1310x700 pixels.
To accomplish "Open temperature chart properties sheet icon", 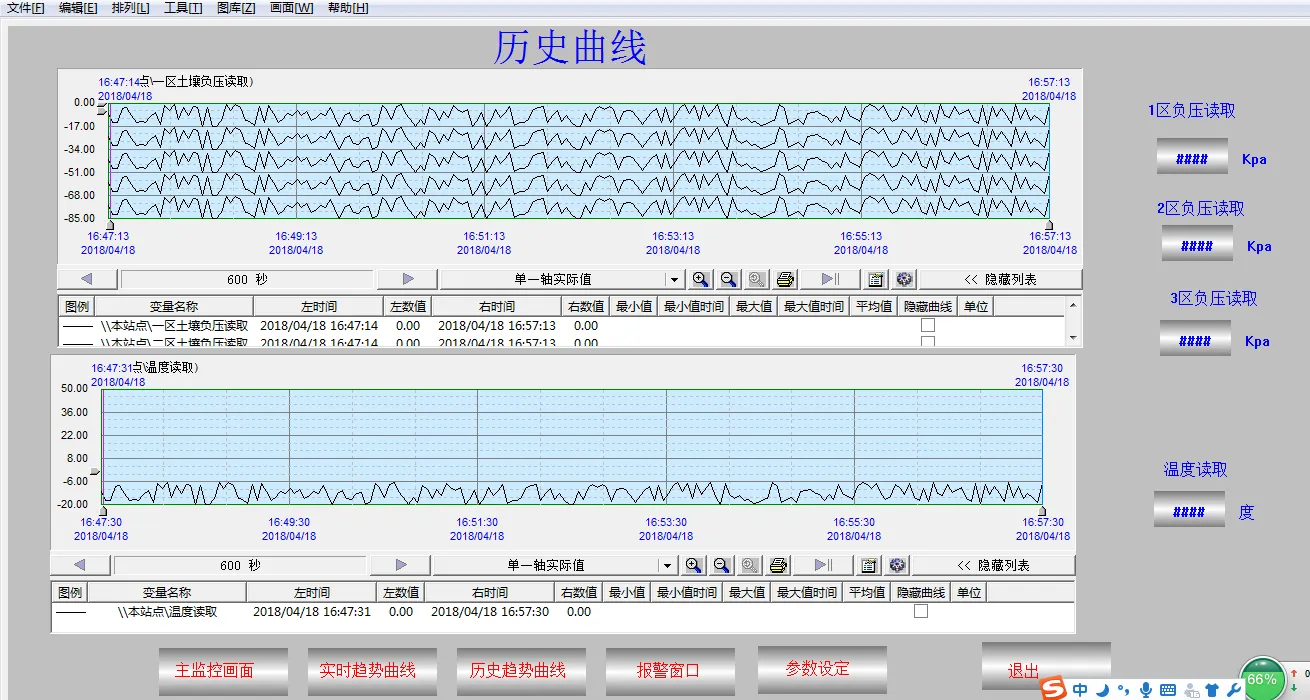I will click(869, 565).
